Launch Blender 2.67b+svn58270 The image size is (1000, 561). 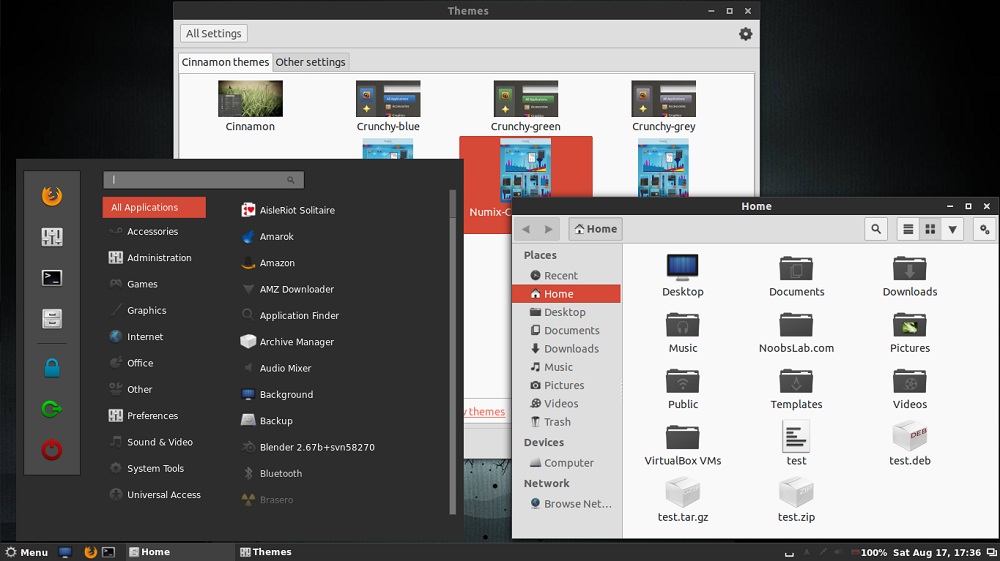tap(308, 447)
